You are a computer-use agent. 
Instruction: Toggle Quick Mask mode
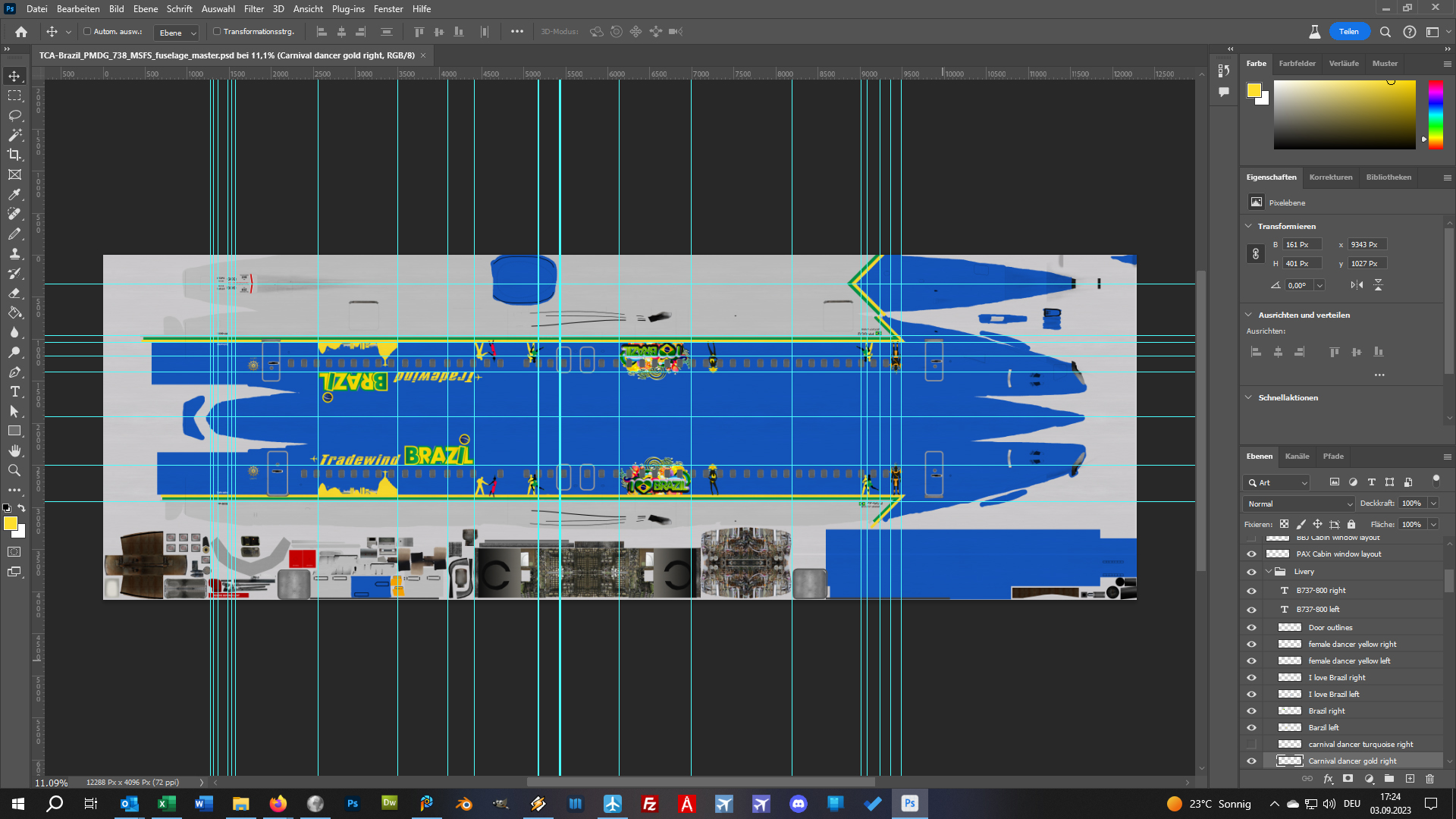click(14, 551)
